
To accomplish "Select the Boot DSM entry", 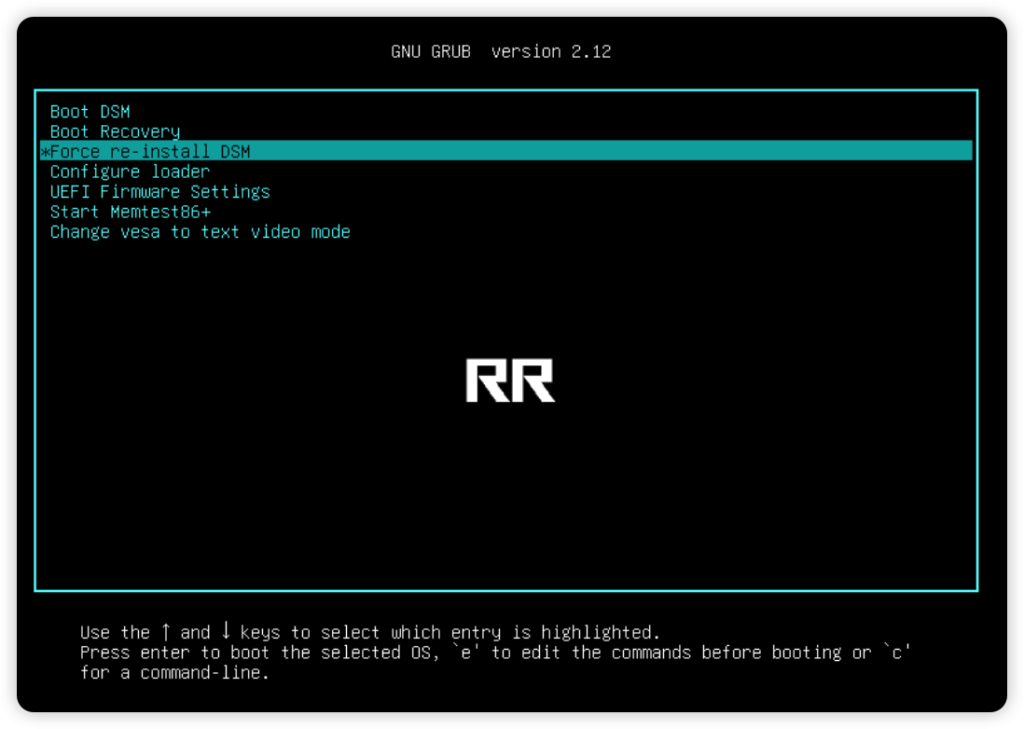I will coord(89,112).
